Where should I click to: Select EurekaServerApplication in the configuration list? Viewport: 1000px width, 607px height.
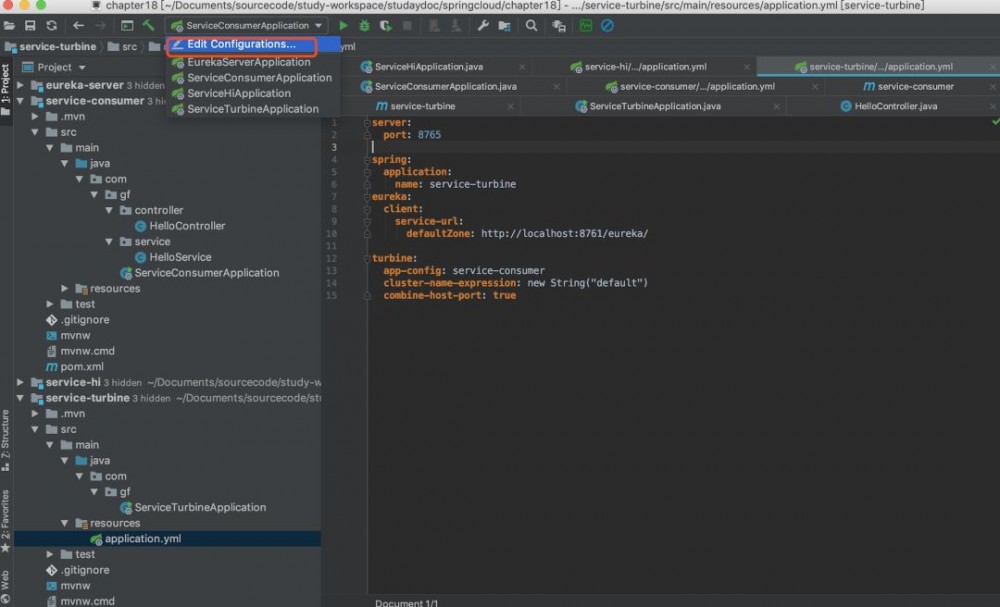(x=248, y=62)
